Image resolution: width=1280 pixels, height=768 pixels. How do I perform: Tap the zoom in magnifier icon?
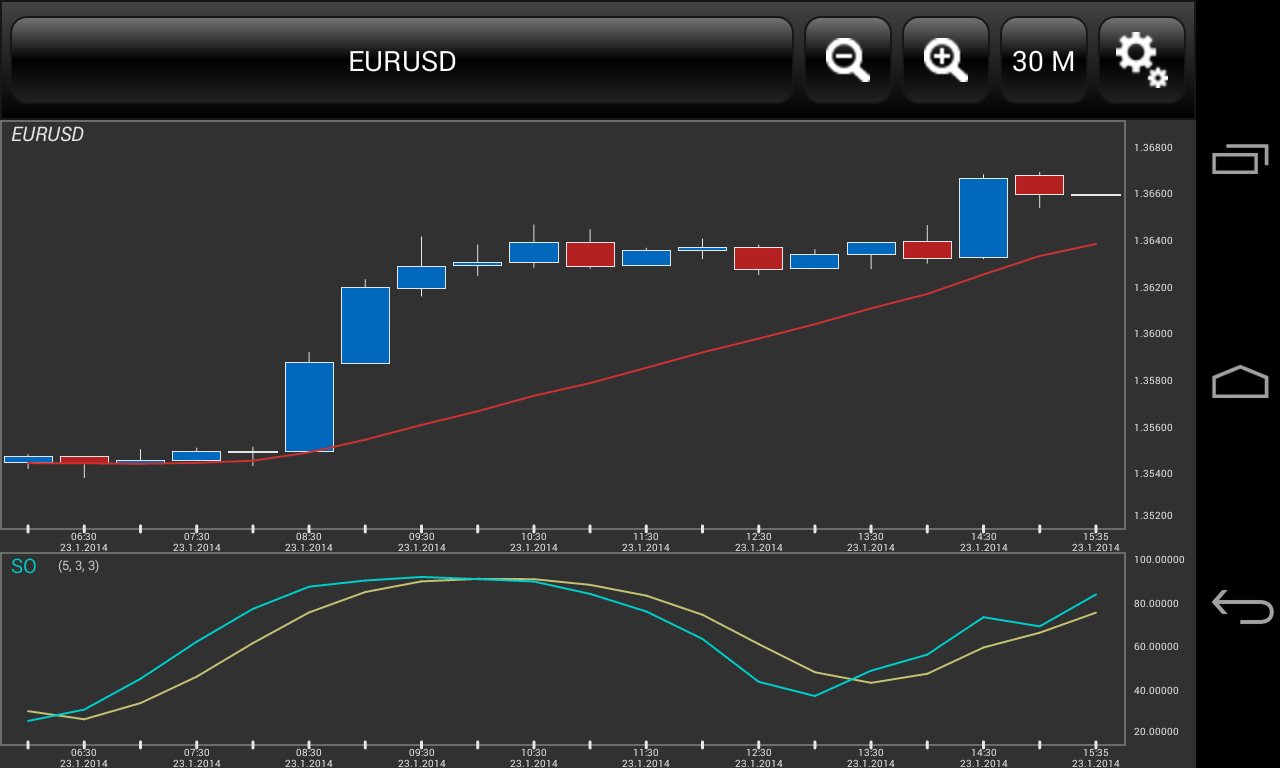coord(946,60)
